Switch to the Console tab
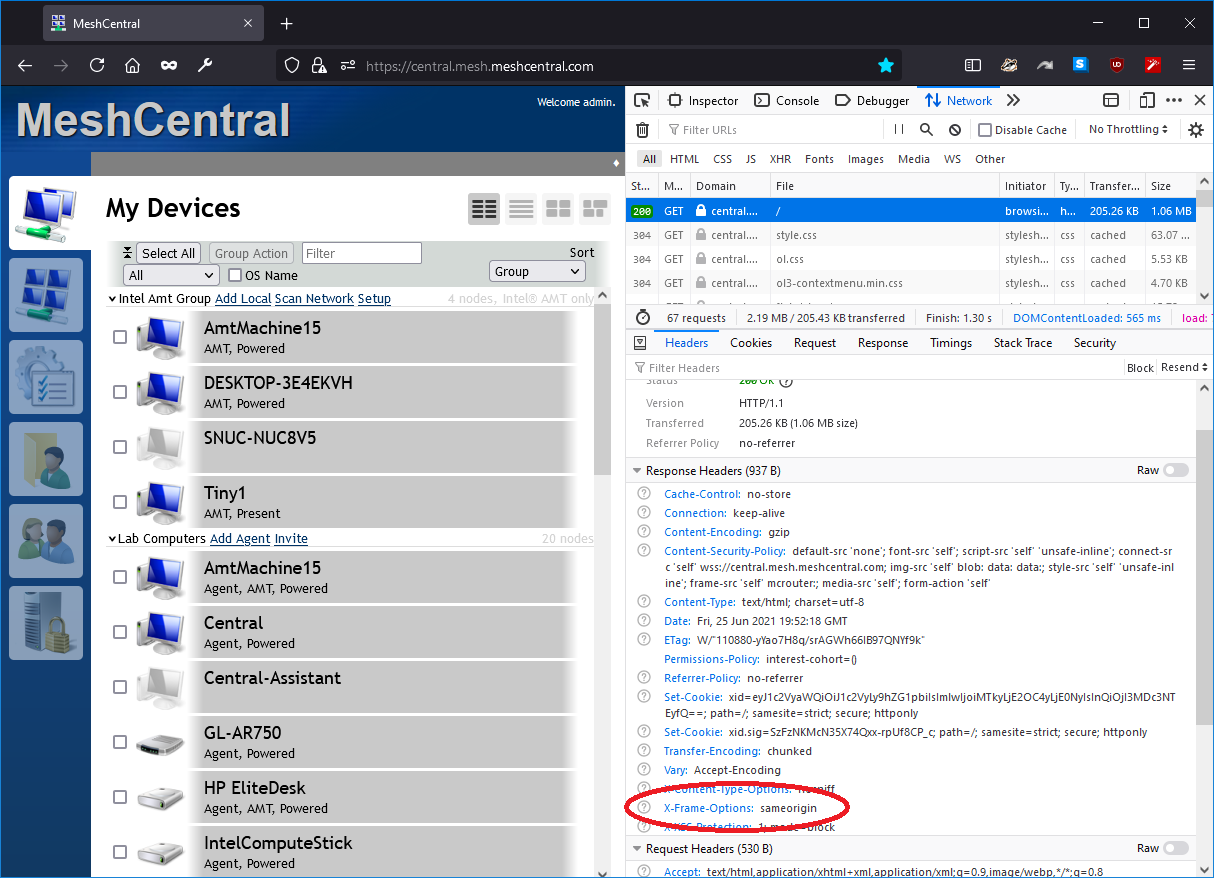The width and height of the screenshot is (1214, 878). (x=787, y=100)
